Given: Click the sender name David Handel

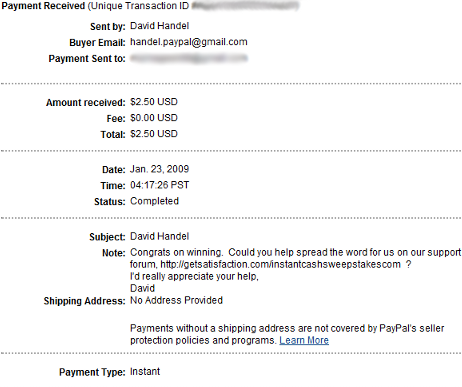Looking at the screenshot, I should [159, 26].
